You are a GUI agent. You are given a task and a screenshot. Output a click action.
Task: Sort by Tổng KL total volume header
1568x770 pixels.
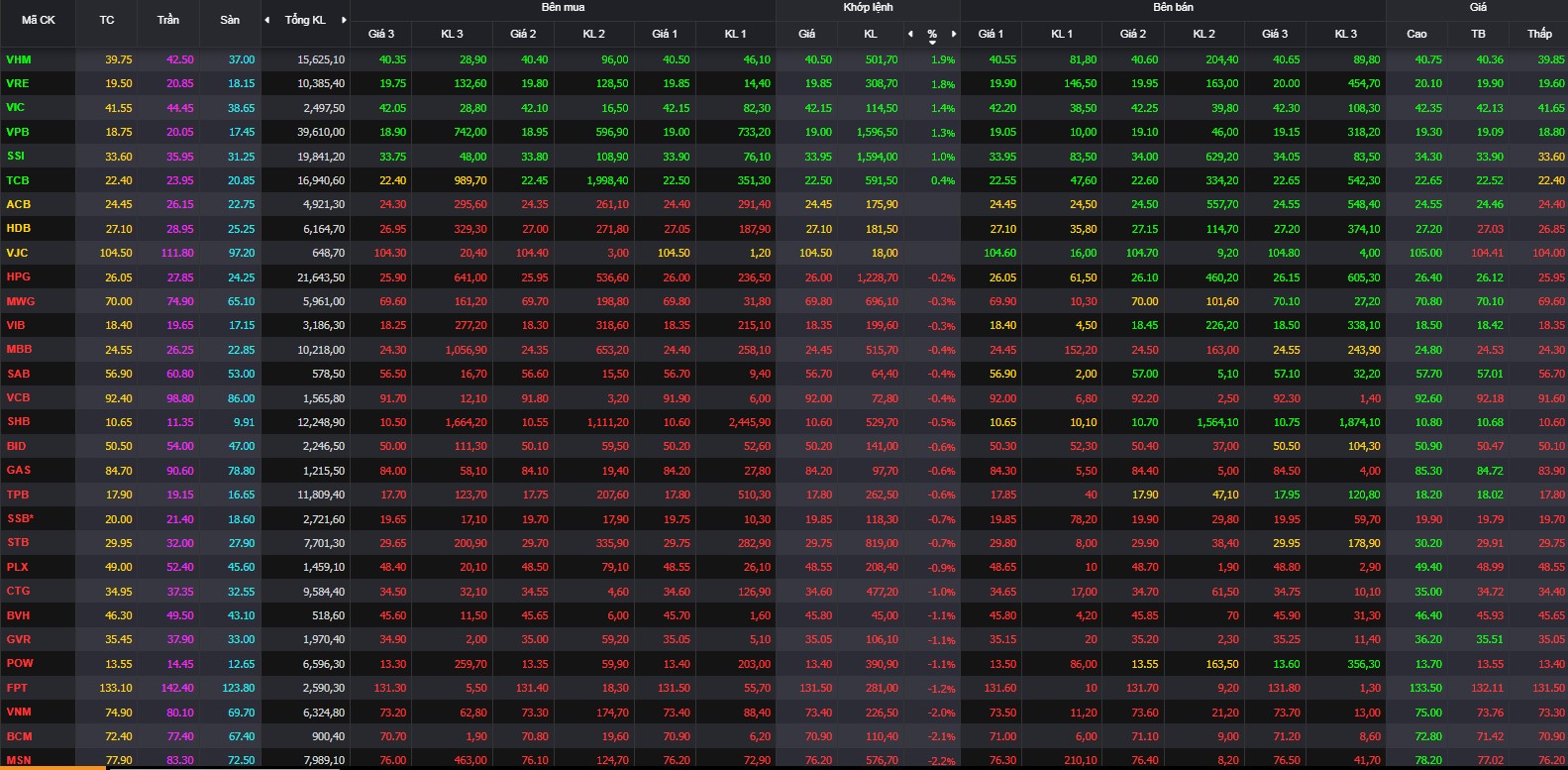coord(305,20)
